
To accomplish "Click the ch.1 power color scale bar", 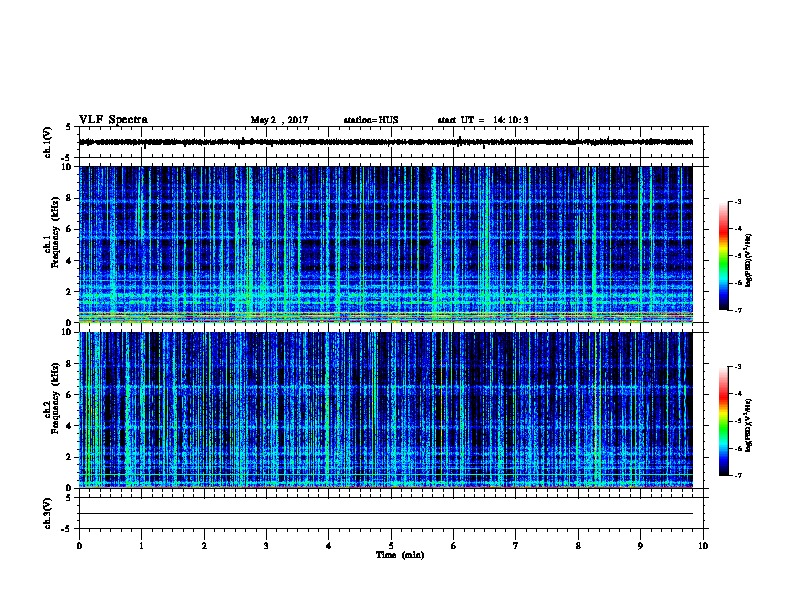I will (x=724, y=256).
